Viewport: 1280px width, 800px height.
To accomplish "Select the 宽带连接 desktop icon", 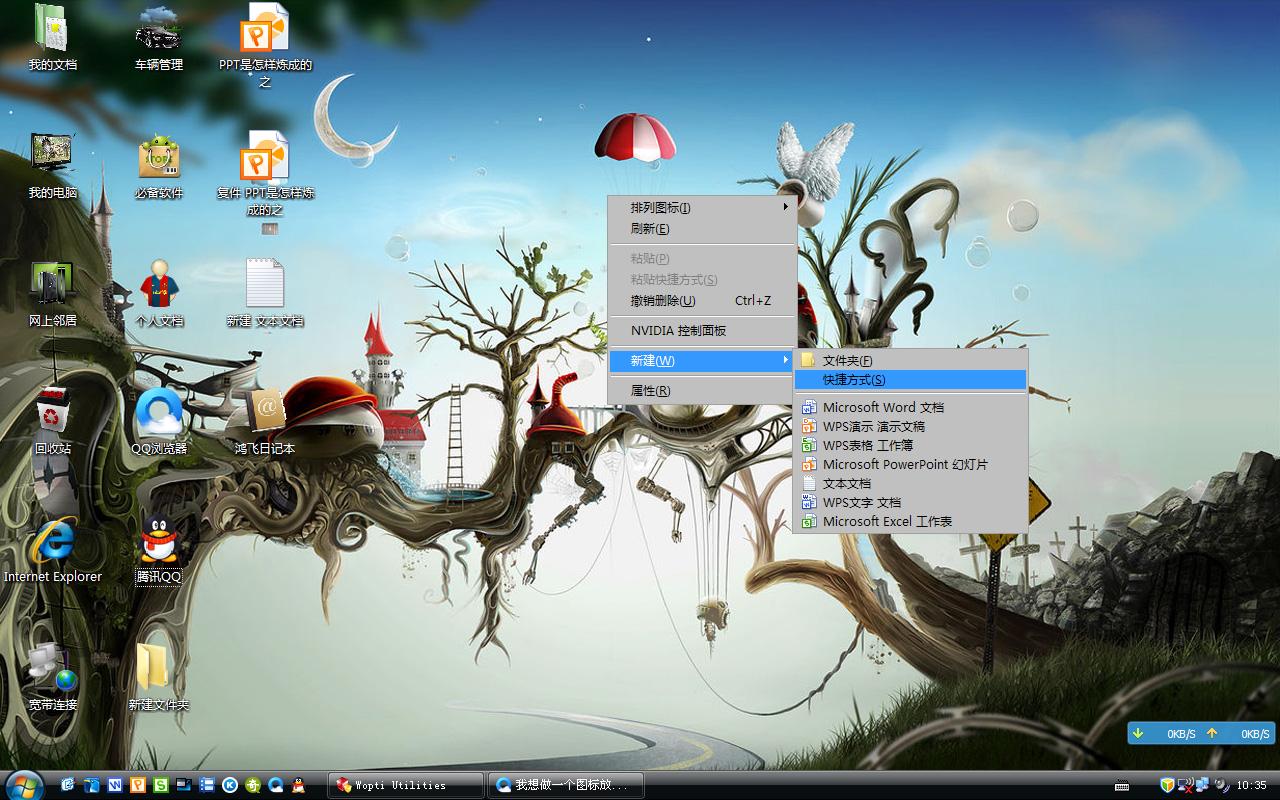I will pyautogui.click(x=52, y=677).
